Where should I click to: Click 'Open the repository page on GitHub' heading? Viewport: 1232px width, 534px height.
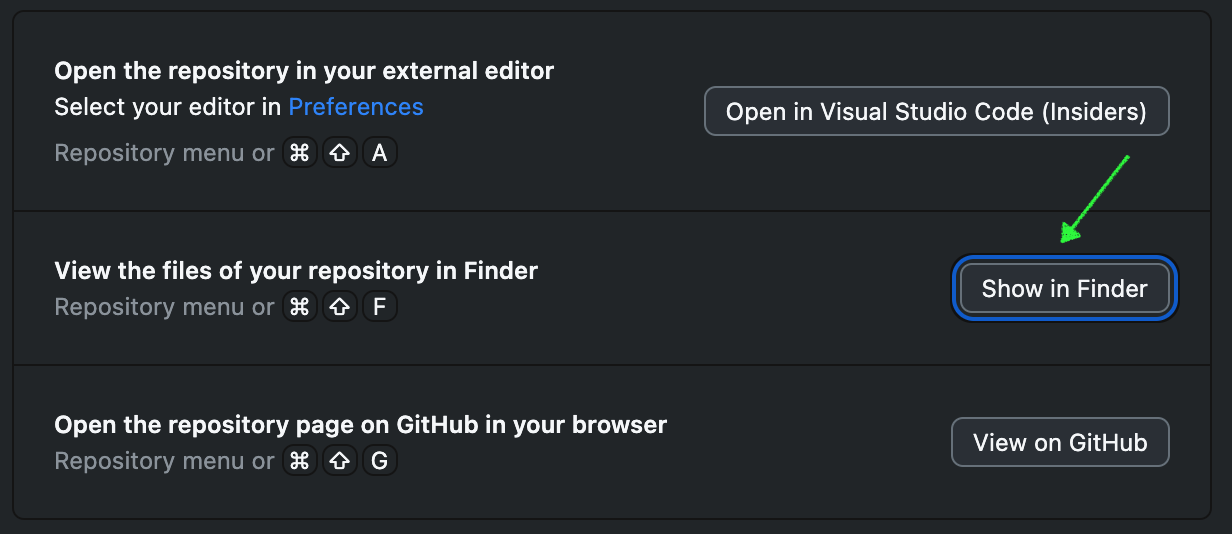pos(360,425)
